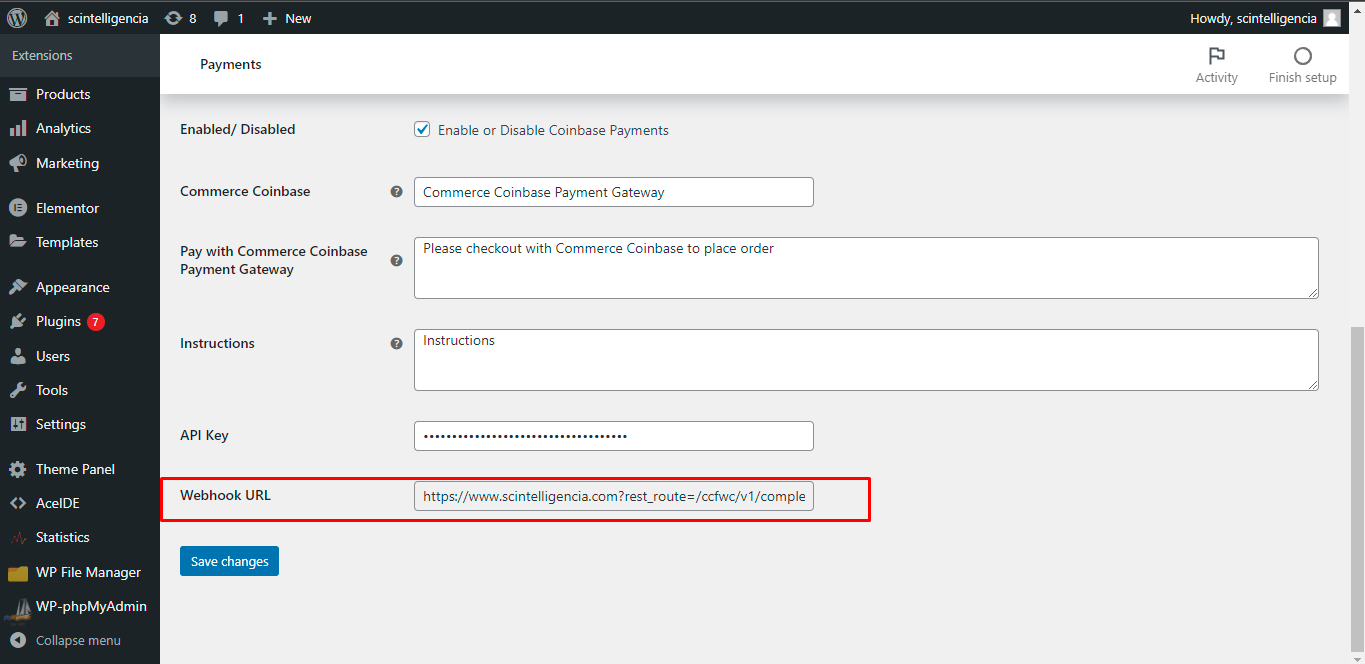The height and width of the screenshot is (664, 1365).
Task: Click the Theme Panel gear icon
Action: tap(18, 469)
